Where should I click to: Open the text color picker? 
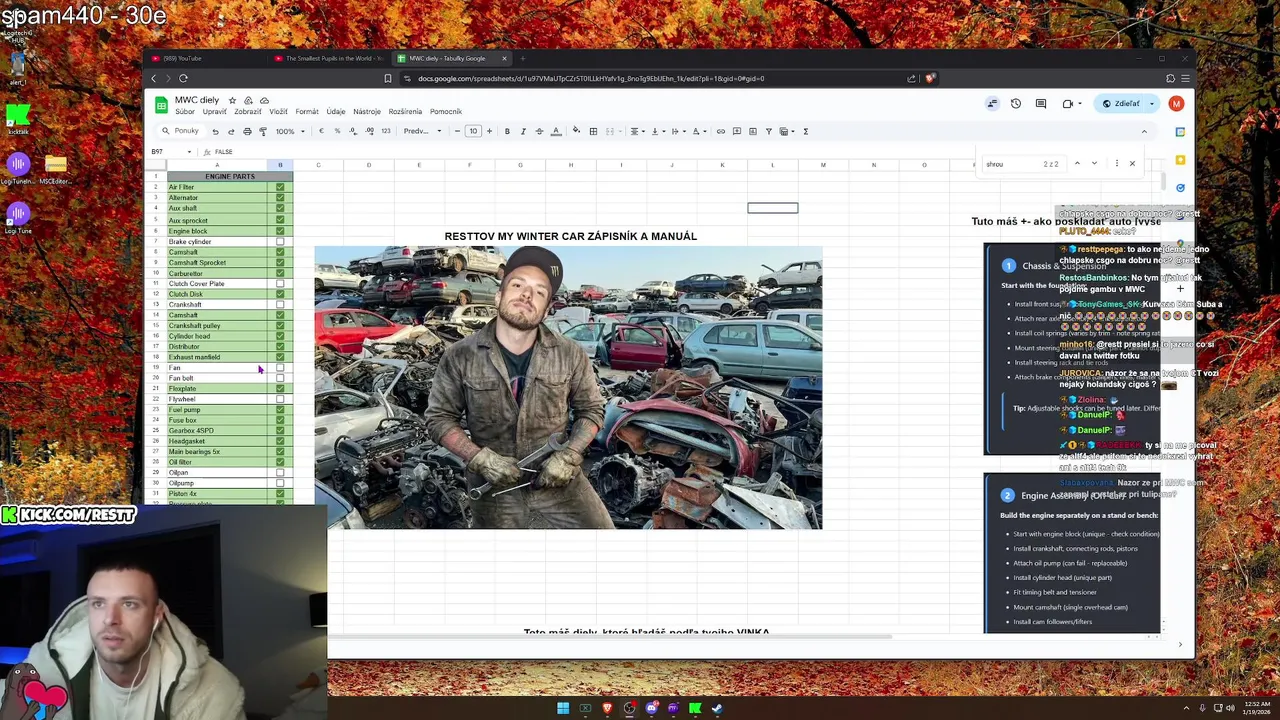(556, 131)
